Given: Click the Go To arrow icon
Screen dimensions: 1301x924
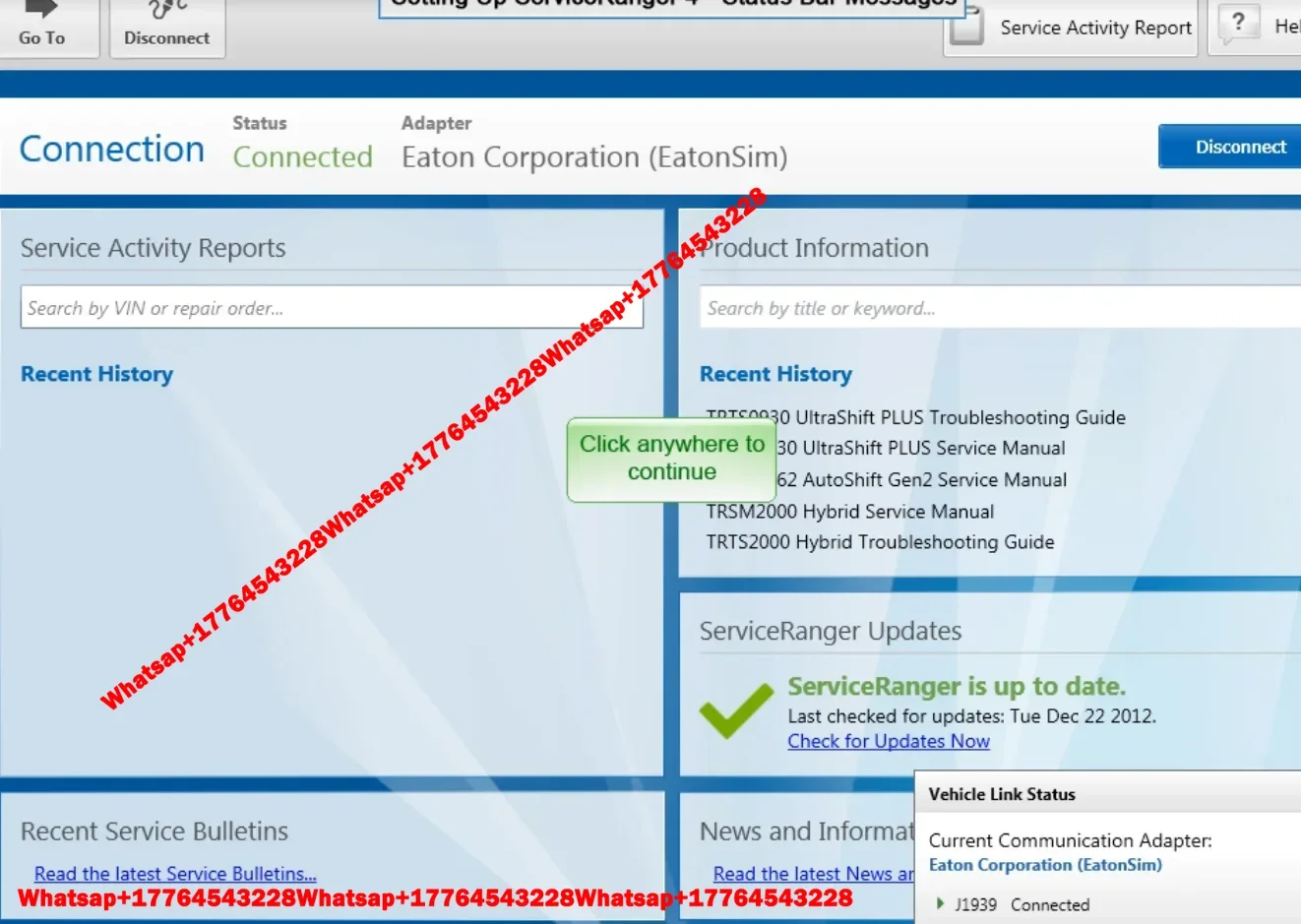Looking at the screenshot, I should 41,9.
